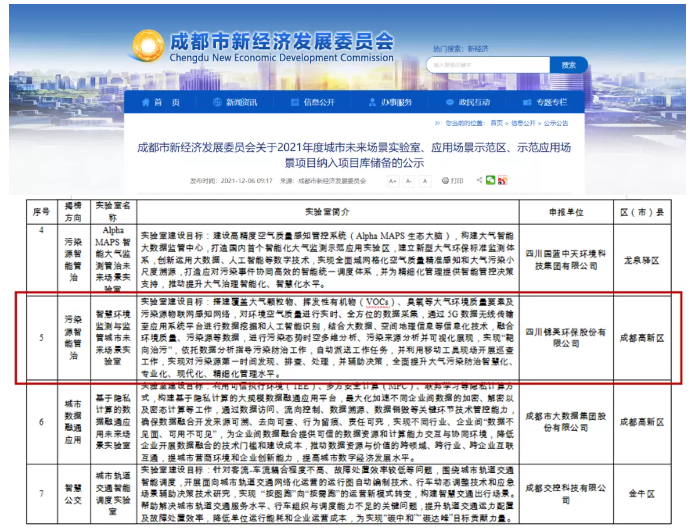
Task: Click the Chengdu New Economic Development Commission sun logo
Action: 148,46
